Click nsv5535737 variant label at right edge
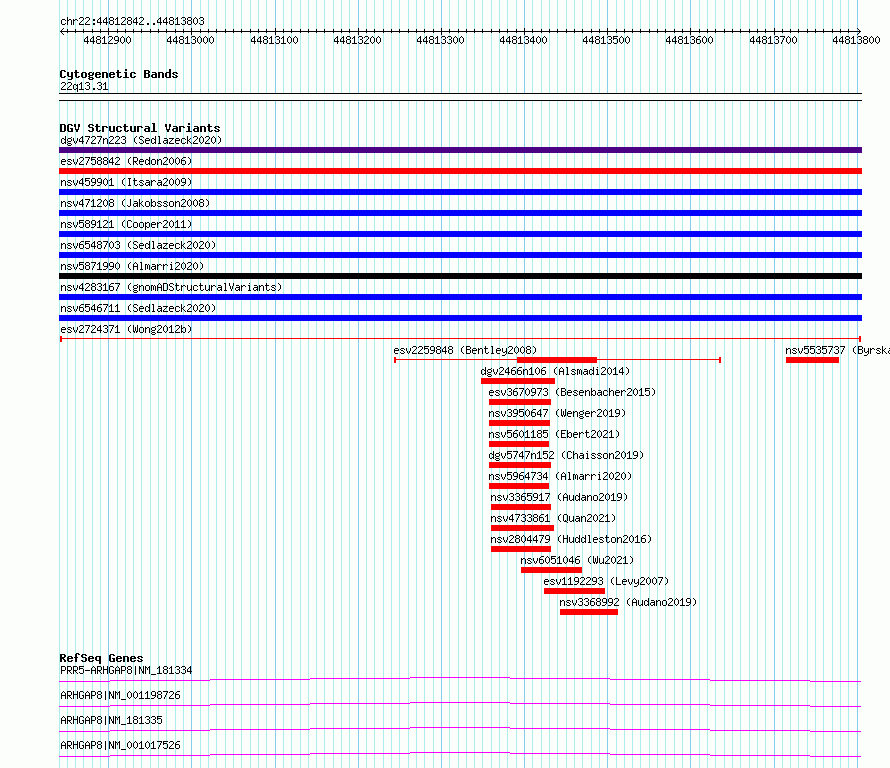The height and width of the screenshot is (768, 890). click(x=837, y=350)
